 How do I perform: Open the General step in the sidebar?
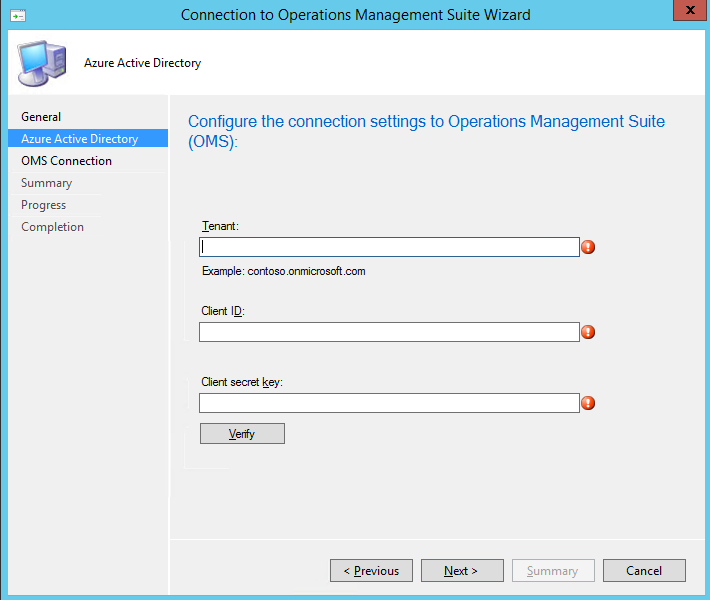(41, 117)
